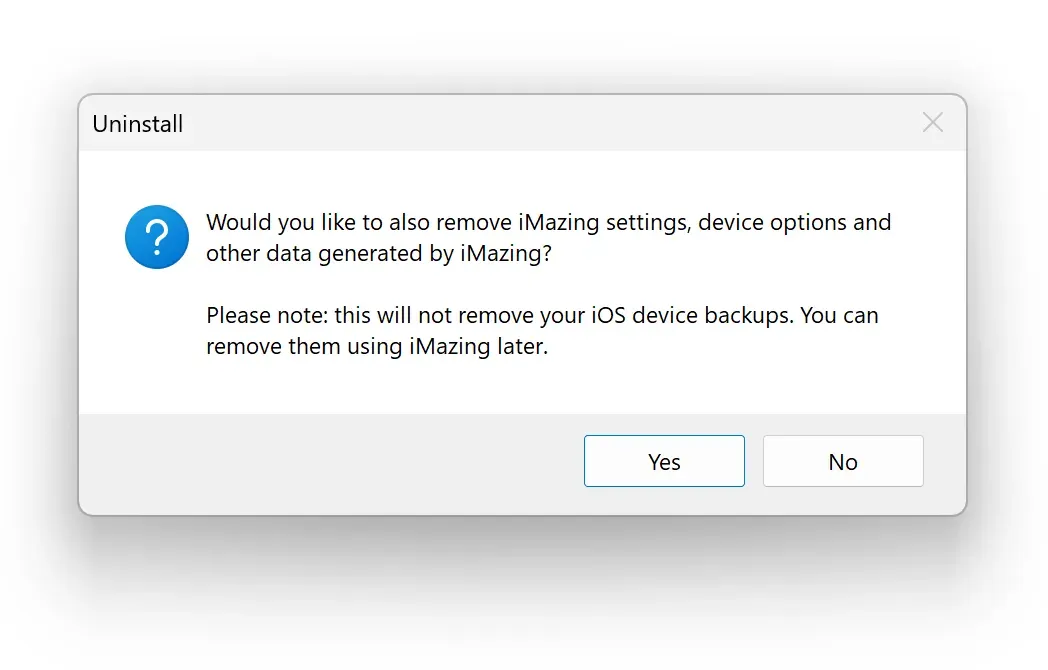Click the Uninstall title bar text

coord(137,124)
